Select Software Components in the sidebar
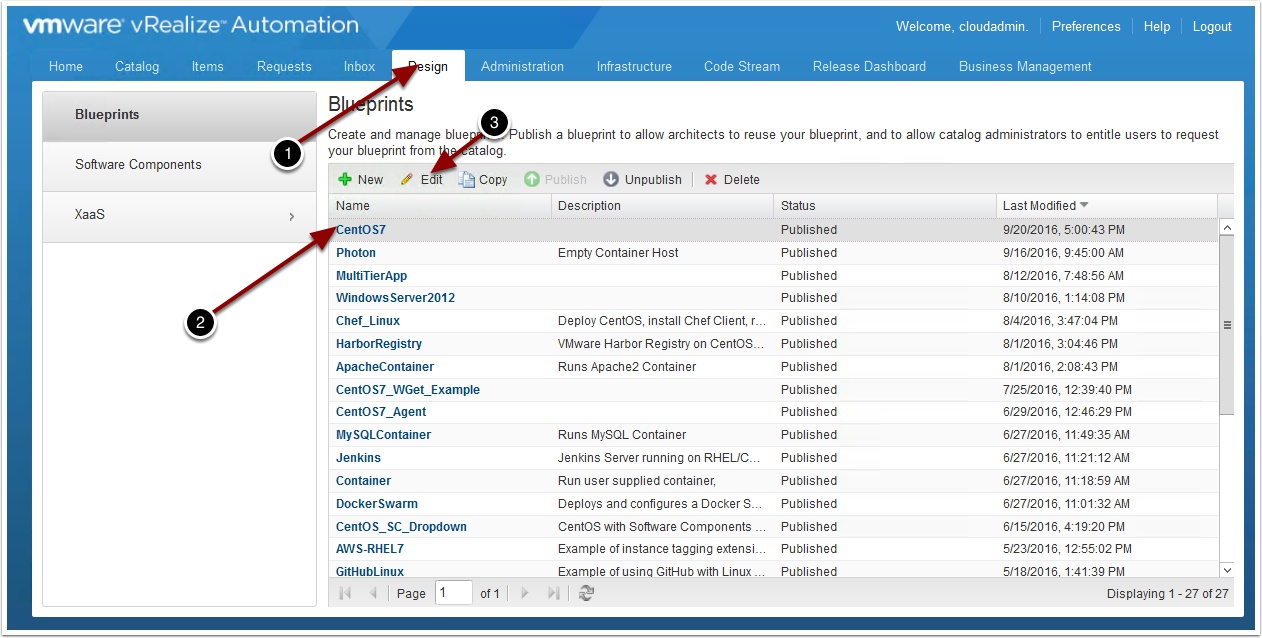Viewport: 1262px width, 638px height. click(179, 166)
